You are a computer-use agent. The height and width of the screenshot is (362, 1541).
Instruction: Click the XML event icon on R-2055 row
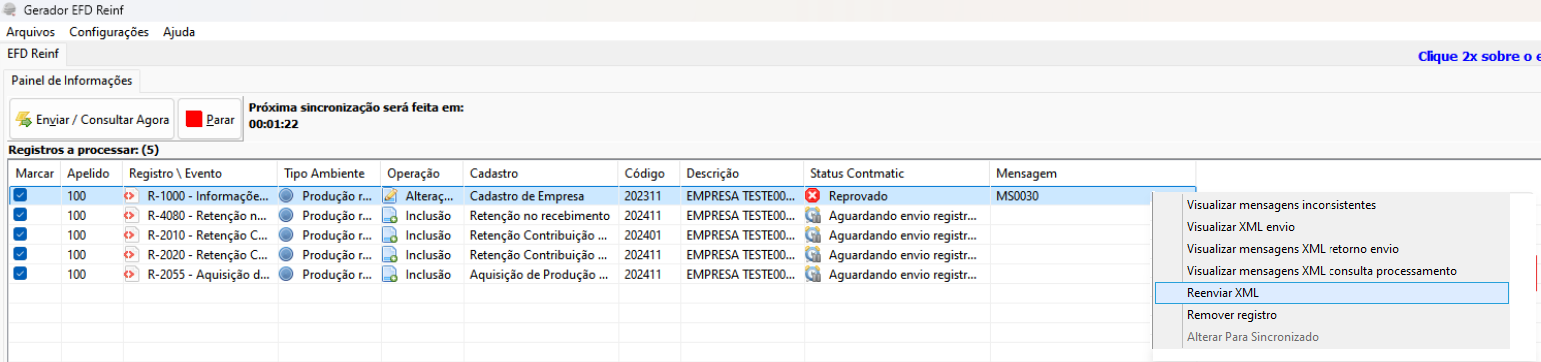(131, 274)
